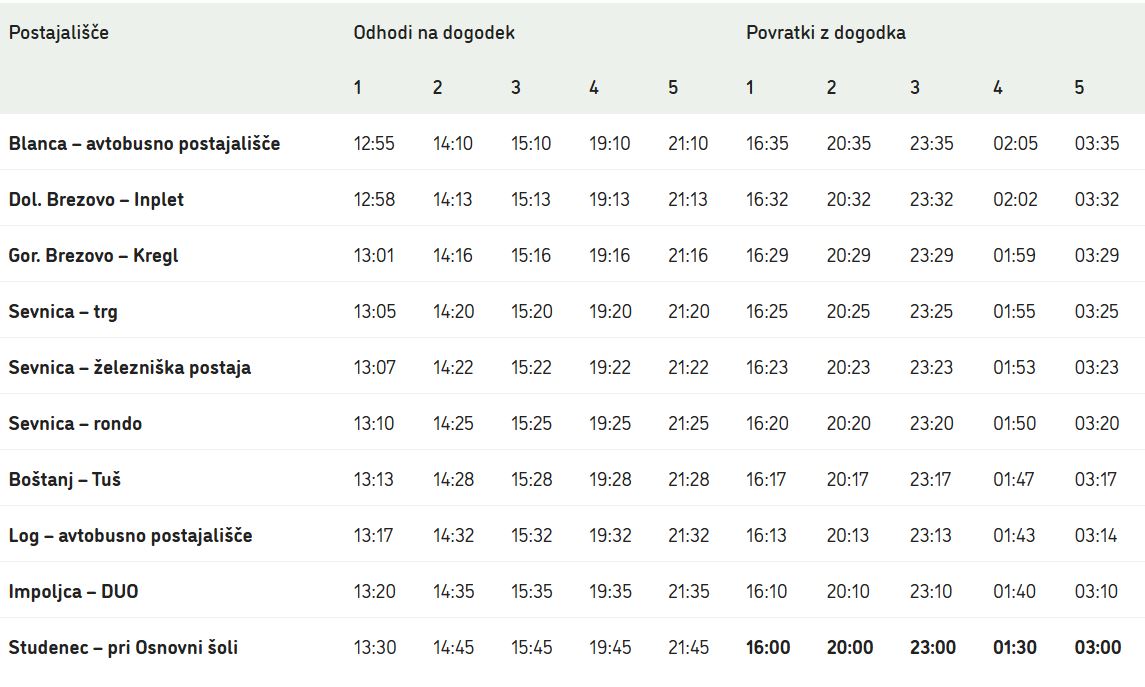Viewport: 1145px width, 687px height.
Task: Select the Log – avtobusno postajališče stop name
Action: point(130,536)
